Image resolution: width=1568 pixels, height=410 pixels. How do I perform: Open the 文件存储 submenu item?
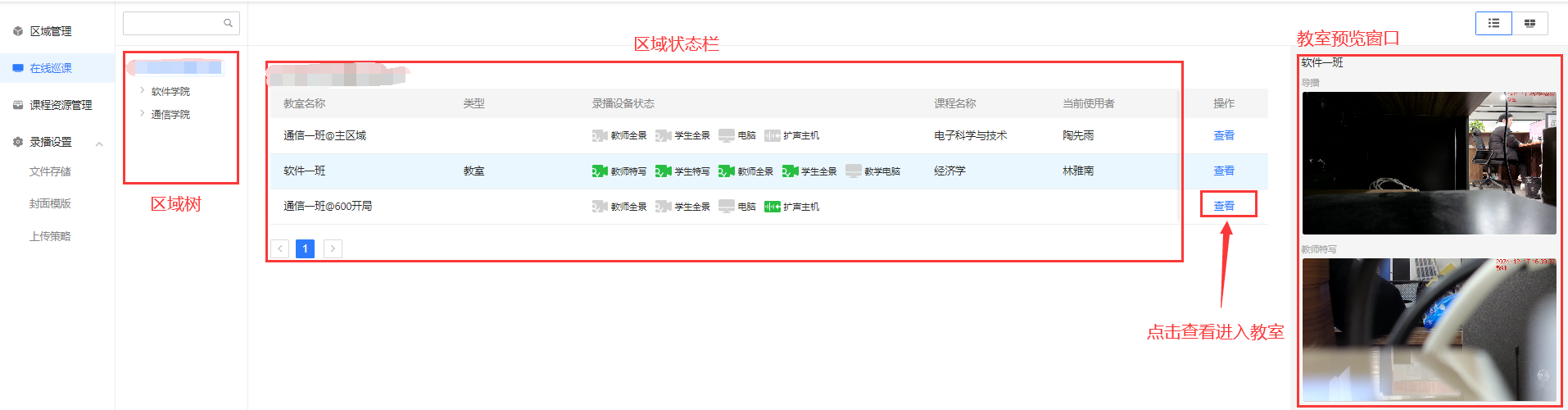click(50, 171)
